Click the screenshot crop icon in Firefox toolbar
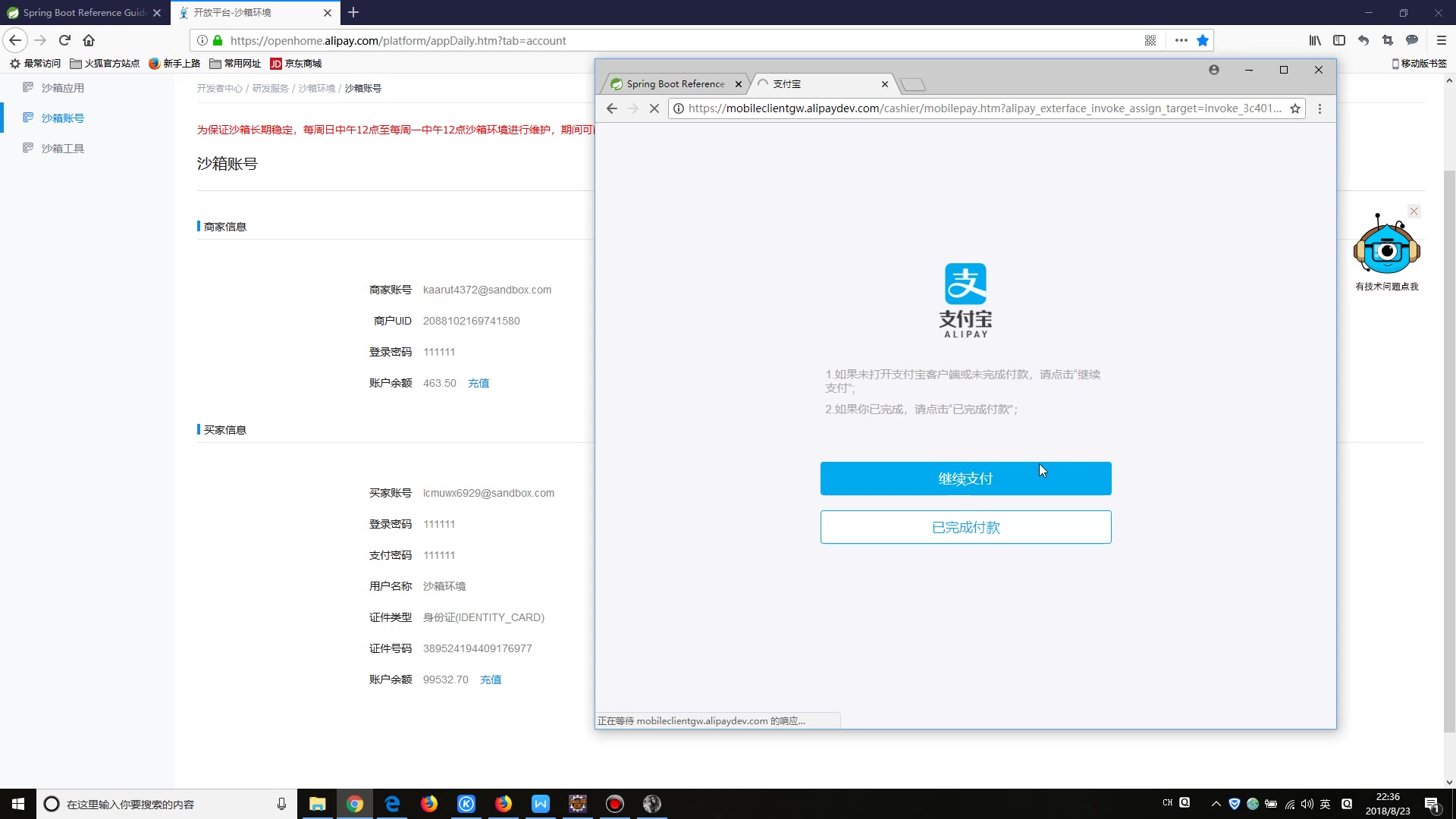This screenshot has height=819, width=1456. click(1388, 40)
